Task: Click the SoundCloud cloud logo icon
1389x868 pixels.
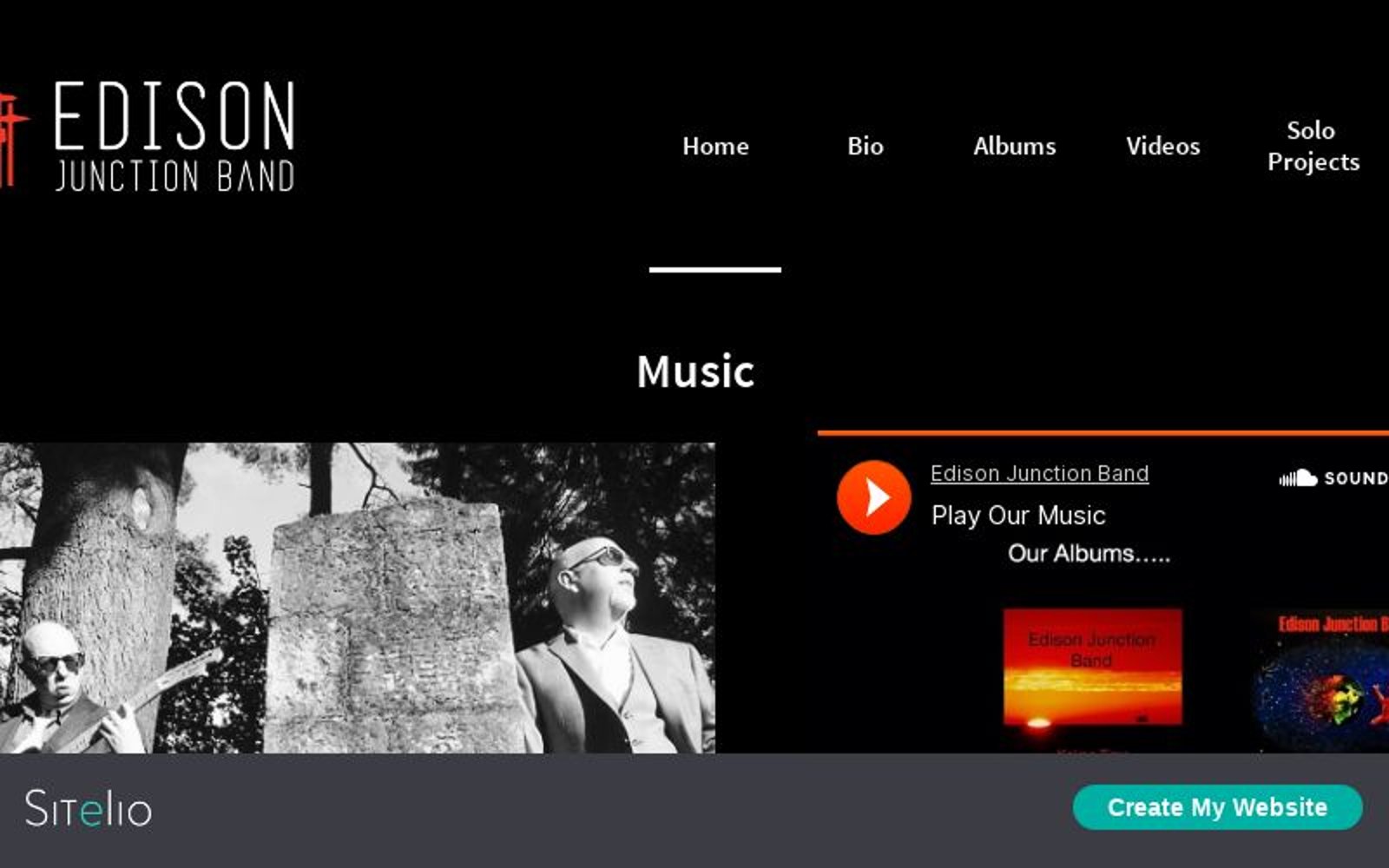Action: tap(1299, 478)
